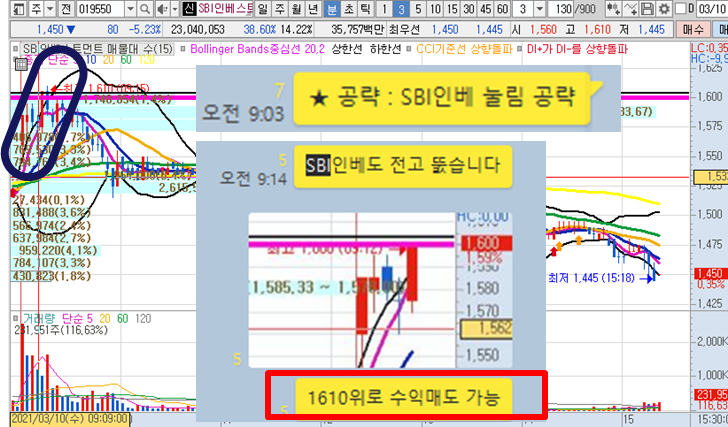Expand the 주 type dropdown arrow

pos(50,8)
